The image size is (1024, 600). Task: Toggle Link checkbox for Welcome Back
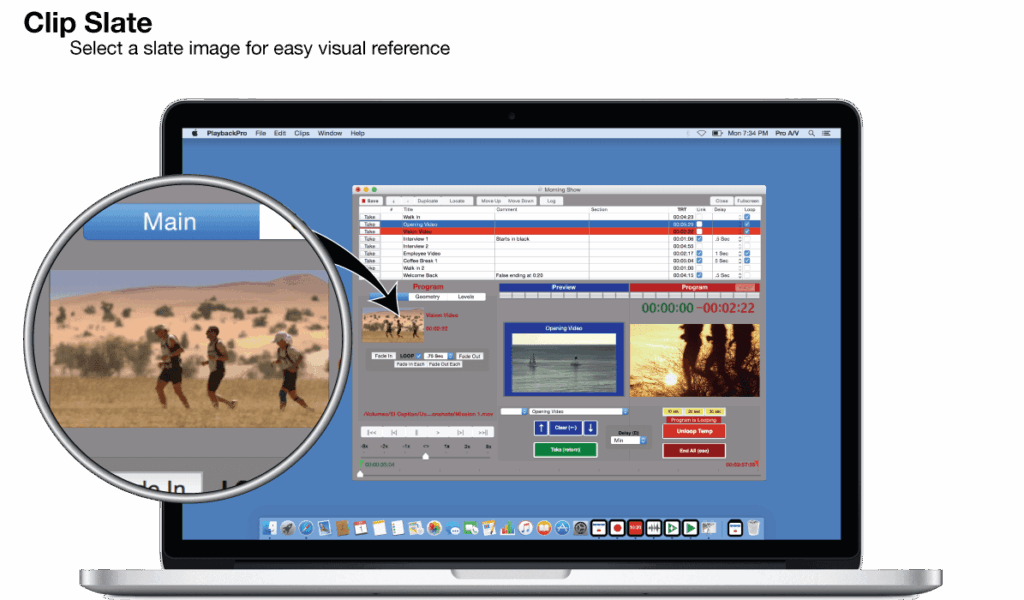click(x=699, y=276)
